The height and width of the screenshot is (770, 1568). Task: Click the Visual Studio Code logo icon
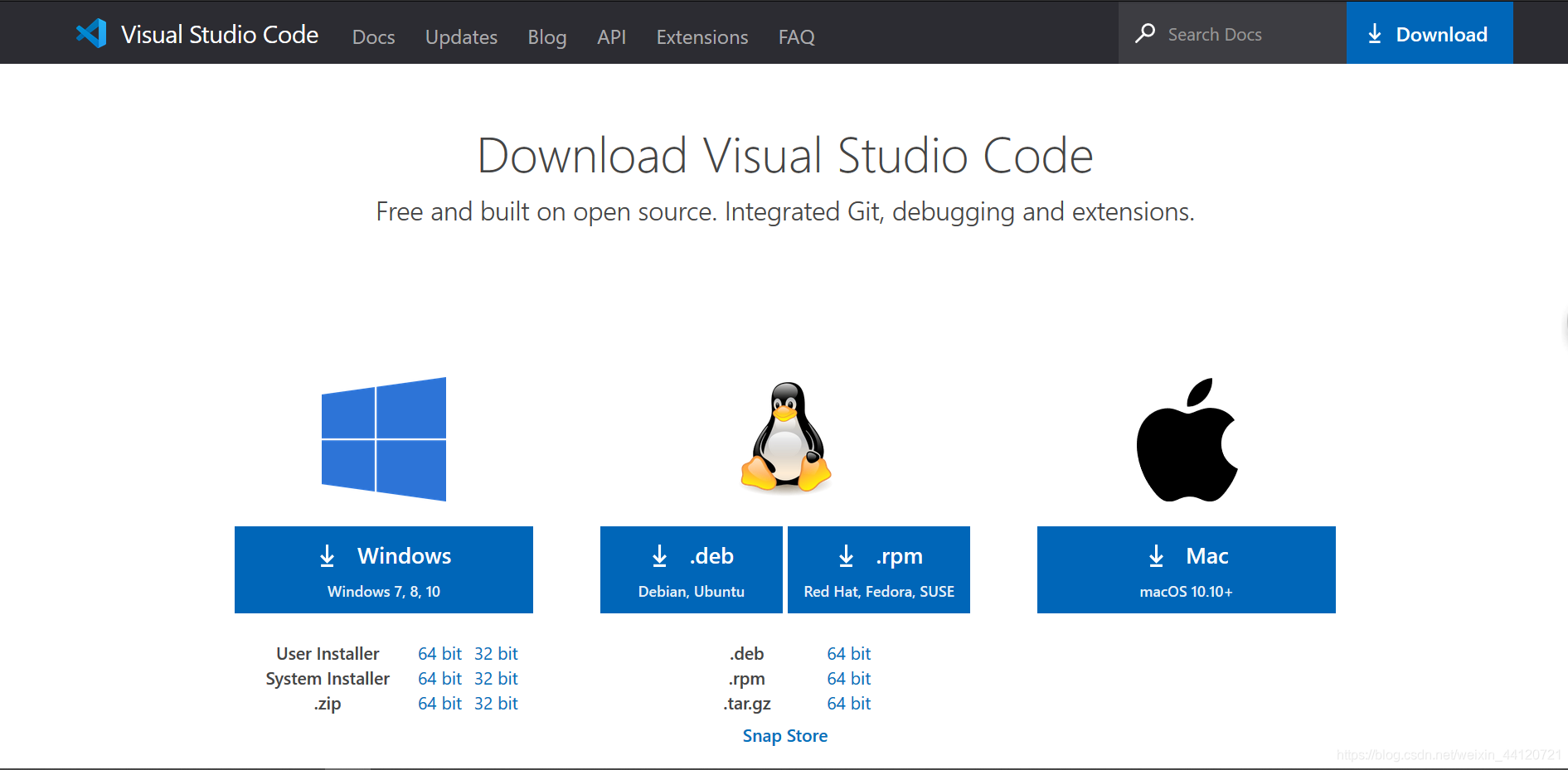click(91, 33)
